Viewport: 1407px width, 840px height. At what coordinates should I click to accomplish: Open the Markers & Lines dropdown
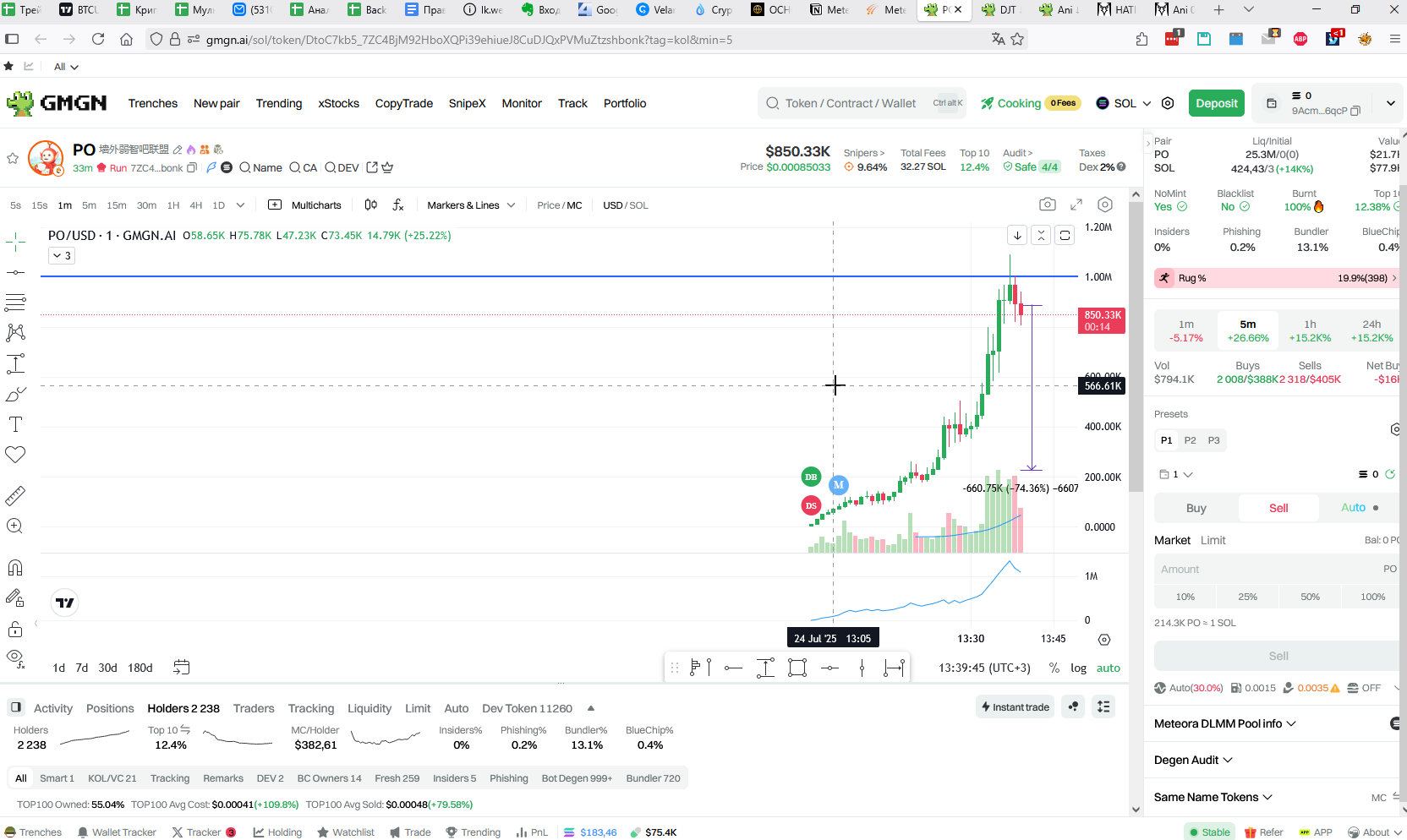(471, 205)
